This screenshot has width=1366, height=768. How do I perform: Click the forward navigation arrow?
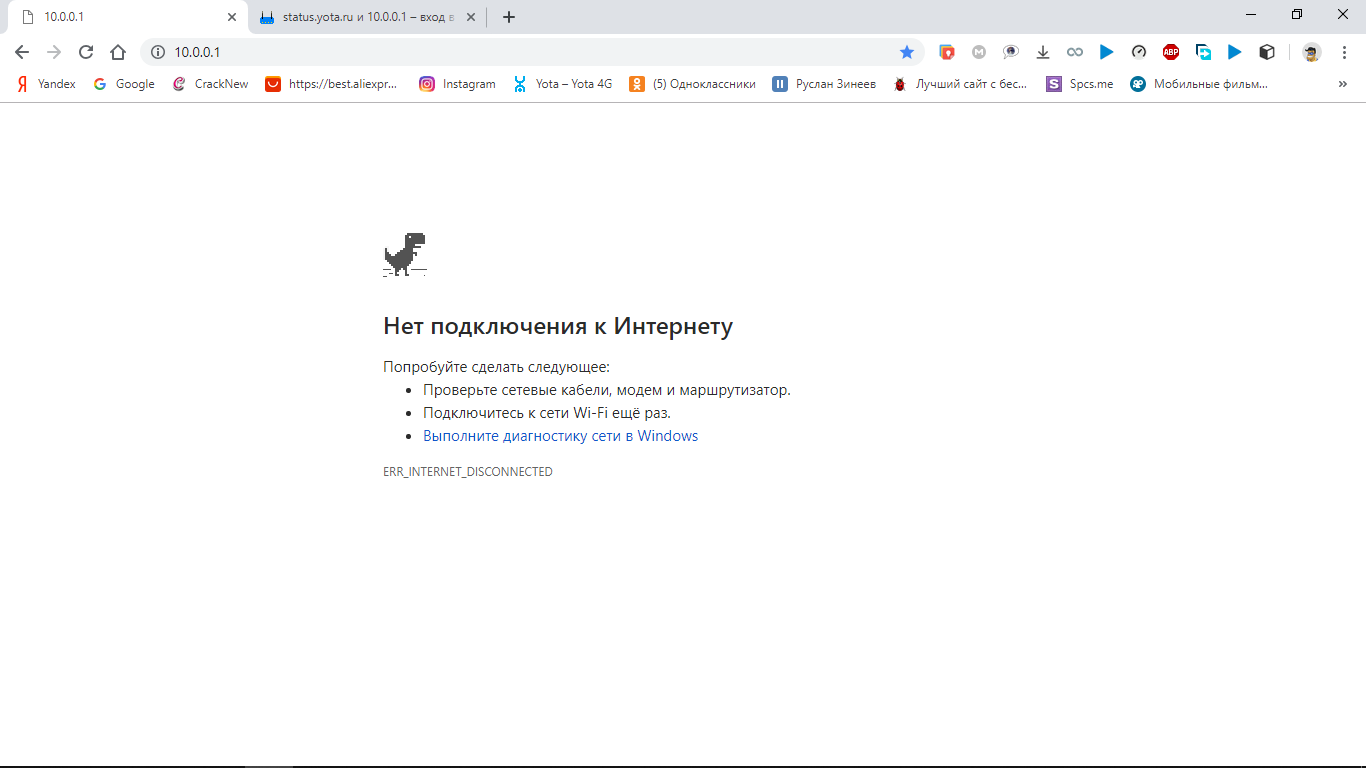pyautogui.click(x=54, y=52)
